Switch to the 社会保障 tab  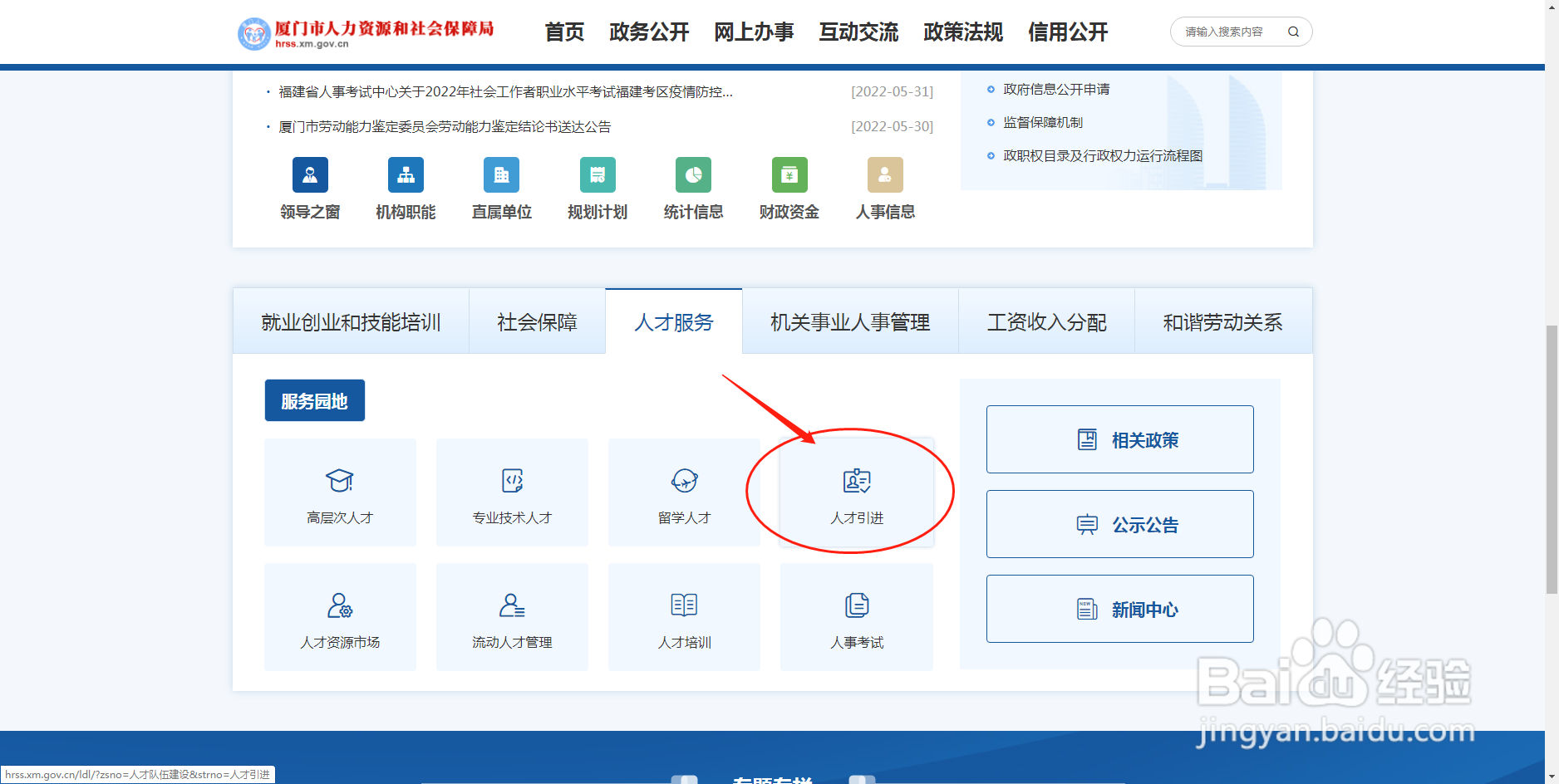536,321
